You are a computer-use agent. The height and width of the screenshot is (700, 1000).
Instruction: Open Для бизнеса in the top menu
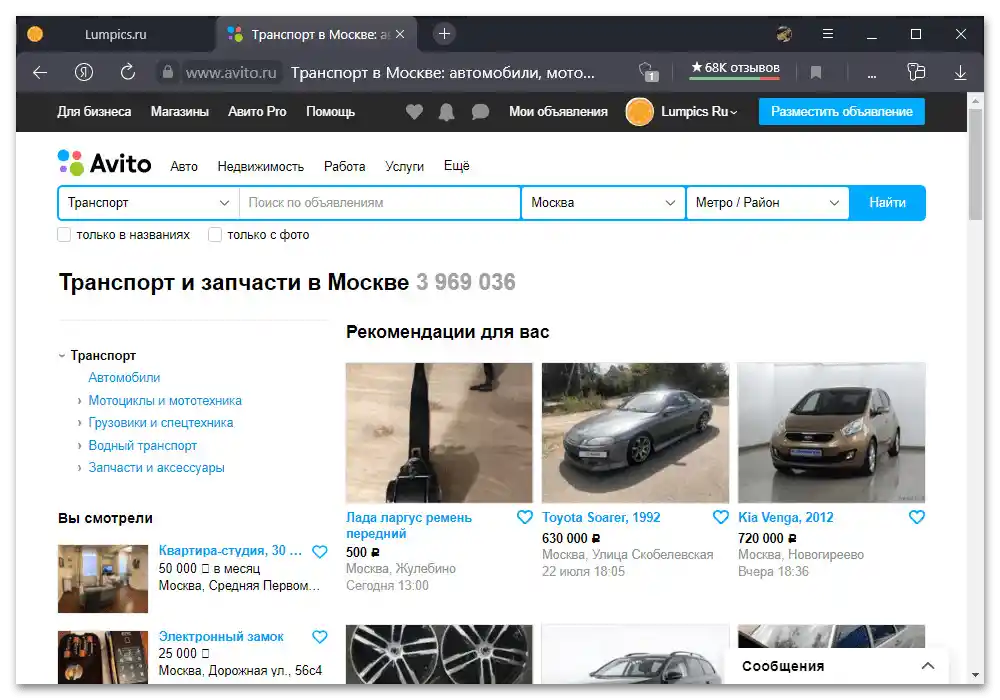(94, 112)
